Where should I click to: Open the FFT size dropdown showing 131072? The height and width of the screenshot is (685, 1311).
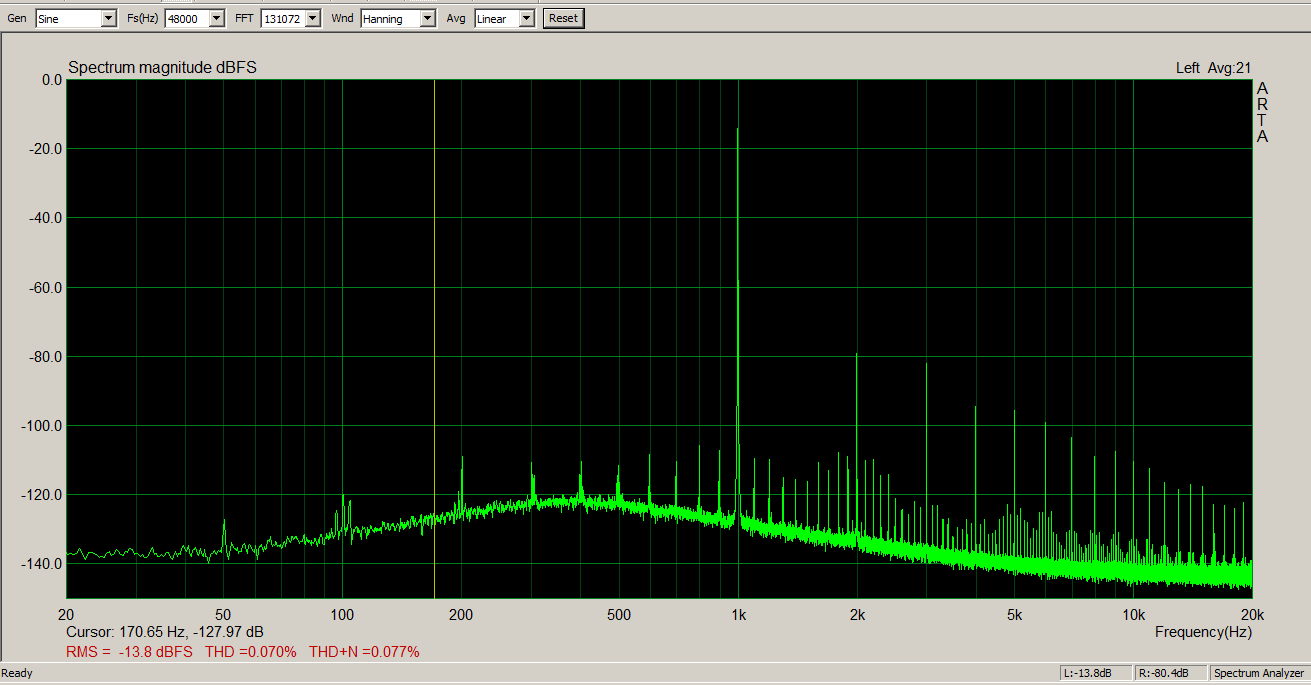point(291,18)
